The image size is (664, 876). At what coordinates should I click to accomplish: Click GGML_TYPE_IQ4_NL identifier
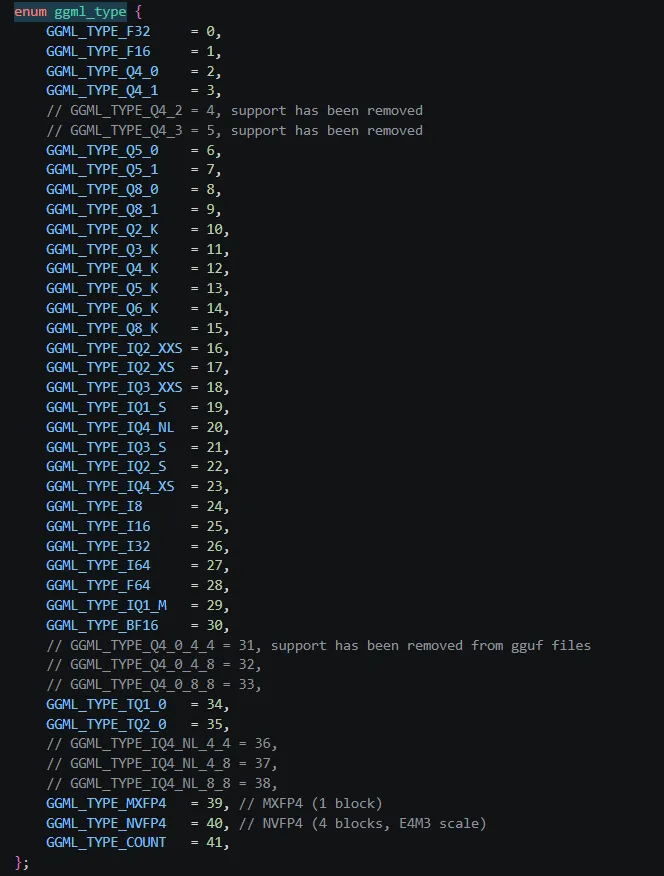110,427
